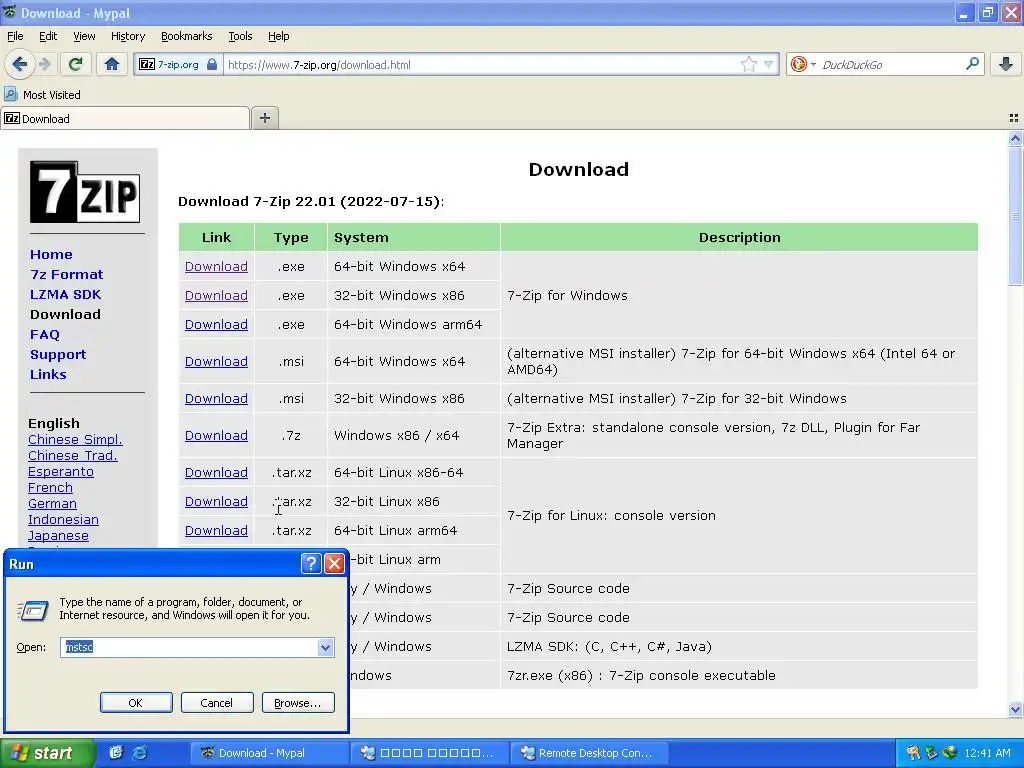Download the 64-bit Windows x64 .exe
The width and height of the screenshot is (1024, 768).
tap(216, 266)
